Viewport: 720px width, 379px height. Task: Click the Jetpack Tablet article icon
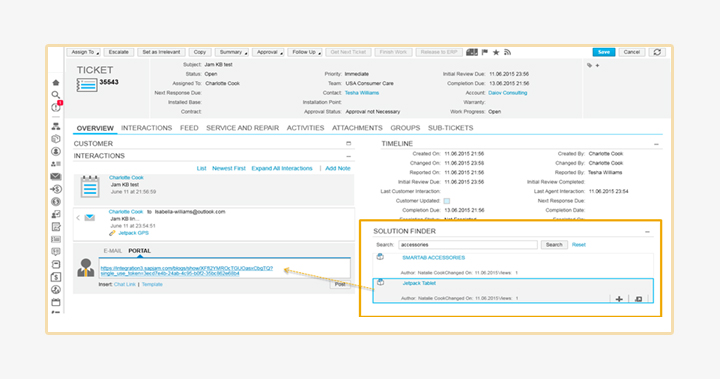tap(380, 283)
